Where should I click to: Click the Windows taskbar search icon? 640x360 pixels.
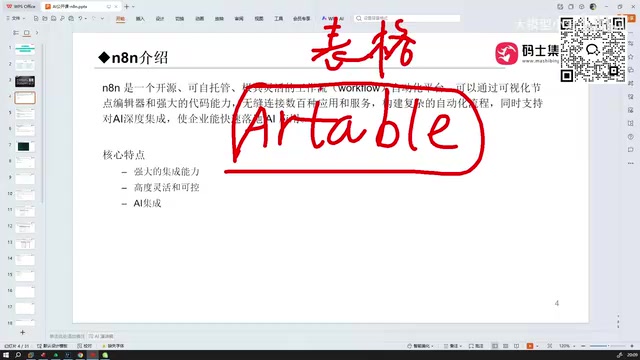tap(18, 355)
